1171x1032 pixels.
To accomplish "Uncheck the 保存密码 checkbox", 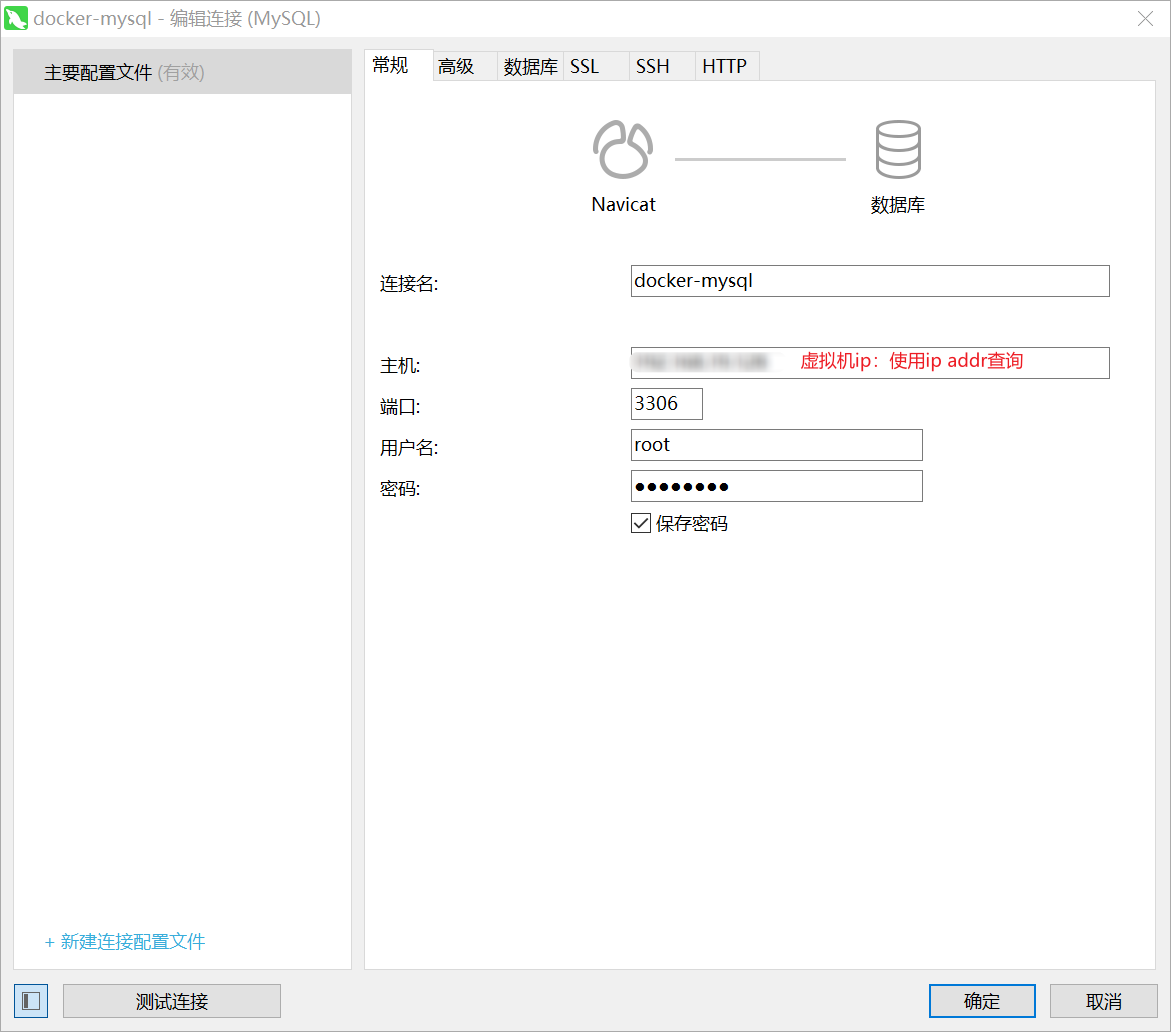I will click(641, 523).
